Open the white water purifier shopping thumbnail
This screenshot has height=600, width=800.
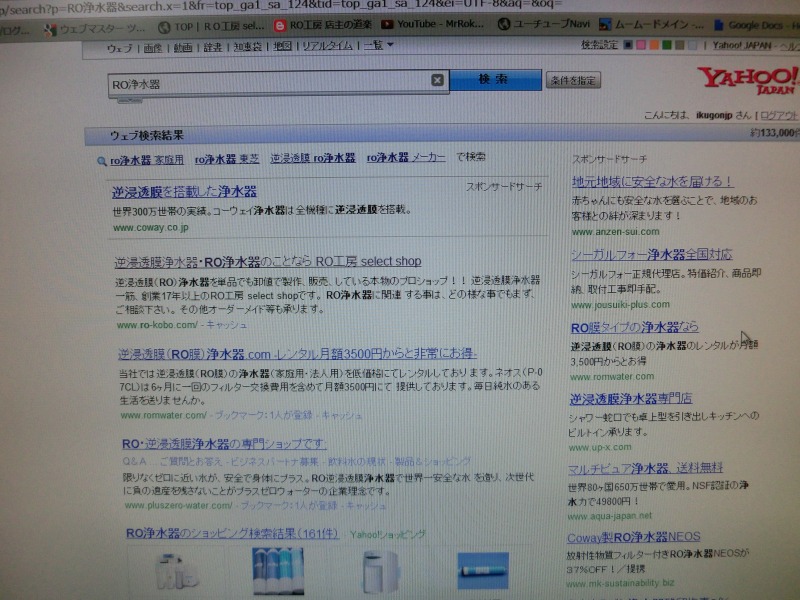pyautogui.click(x=381, y=572)
